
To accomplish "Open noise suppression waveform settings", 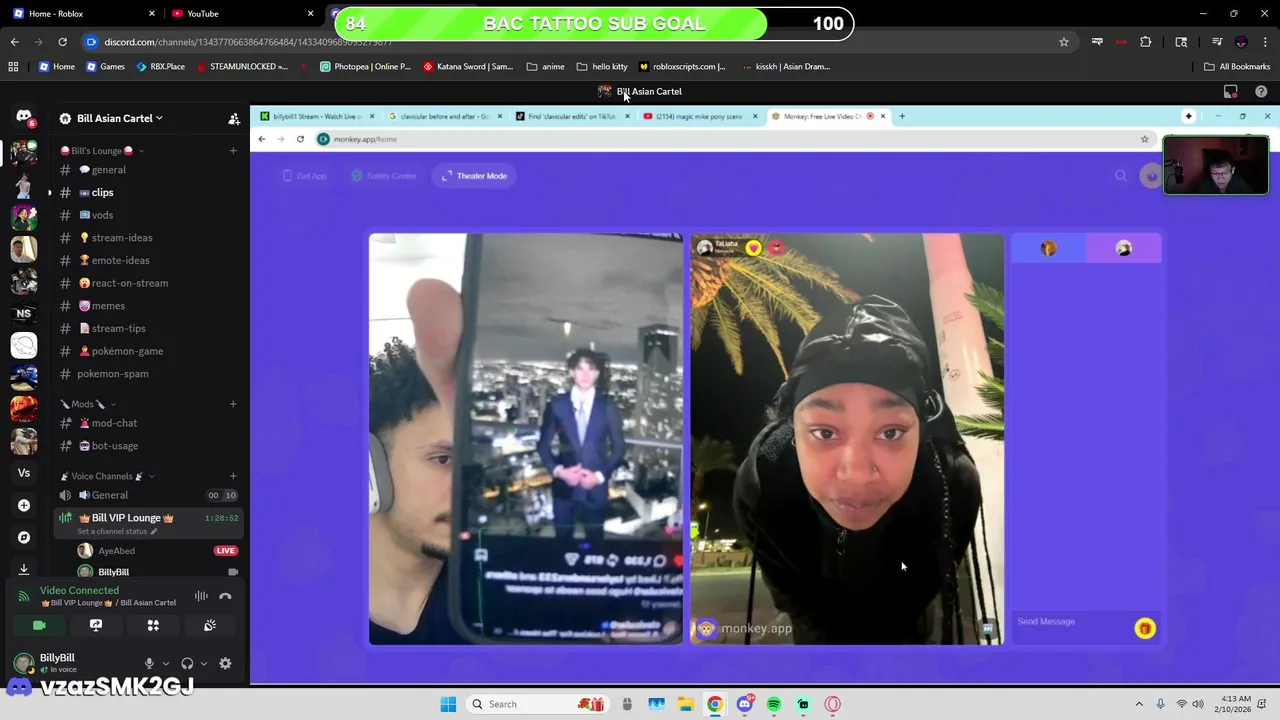I will [201, 596].
